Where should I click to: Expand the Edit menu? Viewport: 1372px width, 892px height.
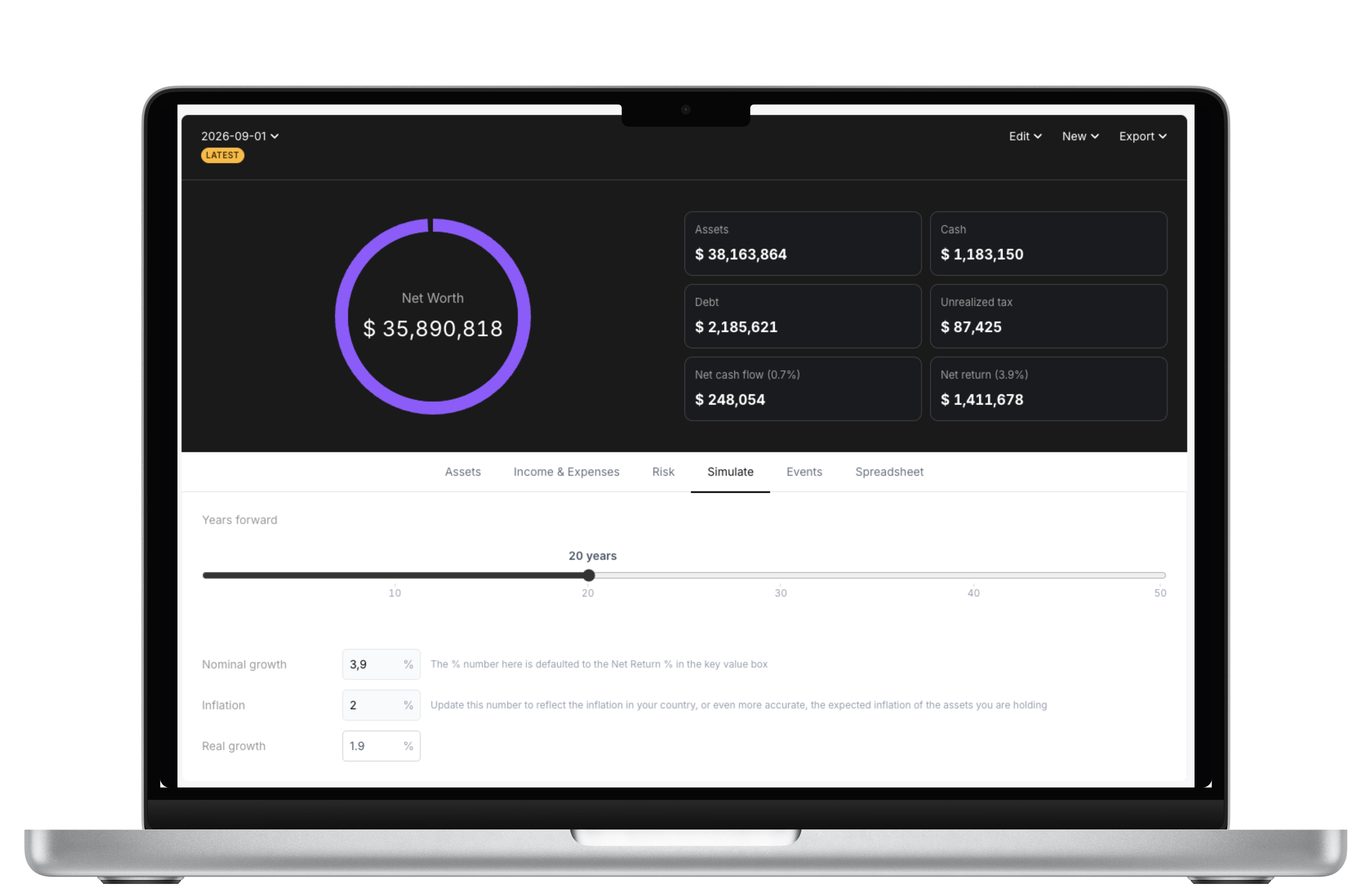1025,136
